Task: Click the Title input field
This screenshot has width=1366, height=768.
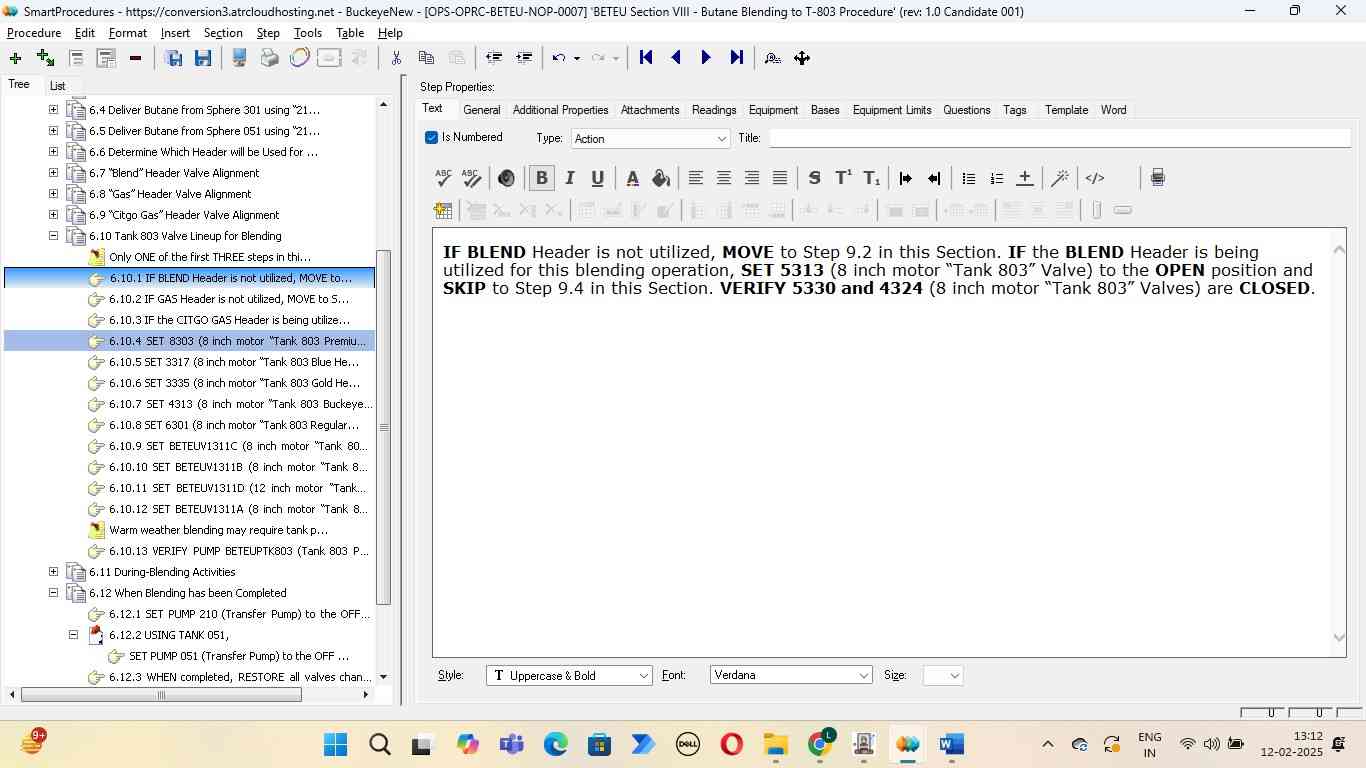Action: (1058, 138)
